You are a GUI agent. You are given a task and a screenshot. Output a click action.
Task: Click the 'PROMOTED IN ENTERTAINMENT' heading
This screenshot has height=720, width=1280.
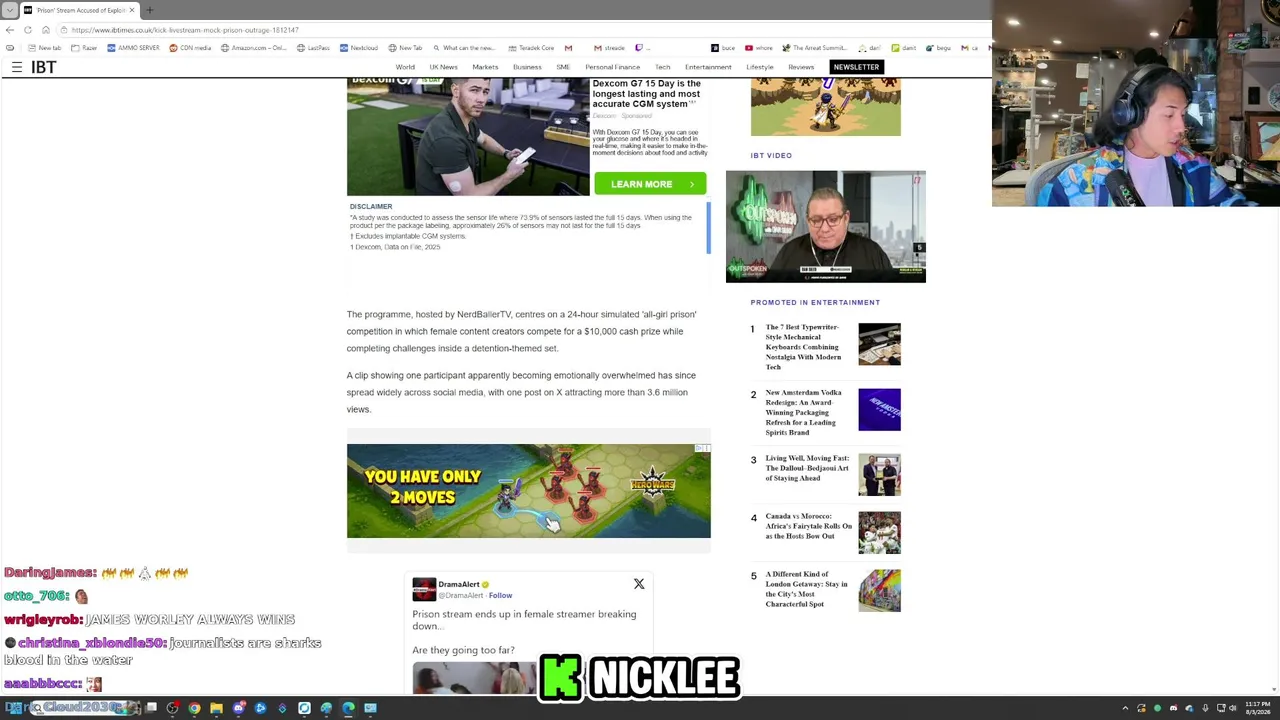tap(815, 302)
